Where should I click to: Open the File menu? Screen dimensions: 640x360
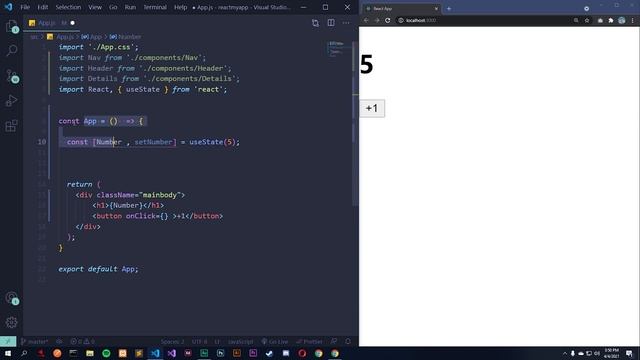coord(25,7)
